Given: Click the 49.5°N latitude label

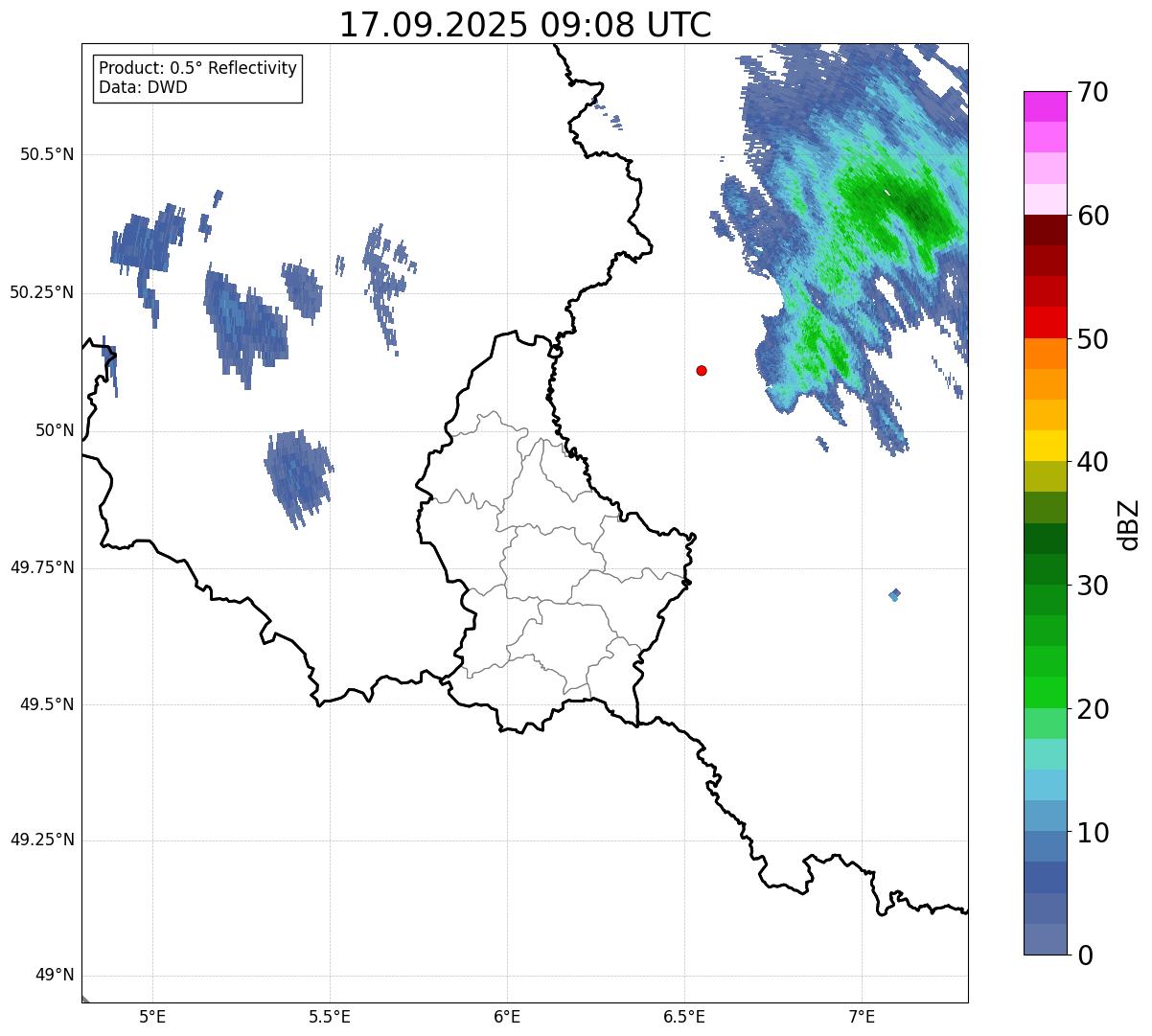Looking at the screenshot, I should point(47,704).
